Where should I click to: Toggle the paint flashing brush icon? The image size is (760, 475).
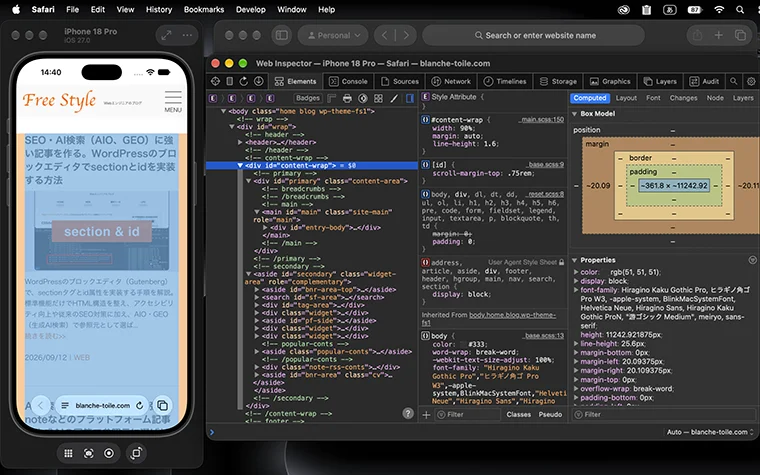tap(394, 98)
